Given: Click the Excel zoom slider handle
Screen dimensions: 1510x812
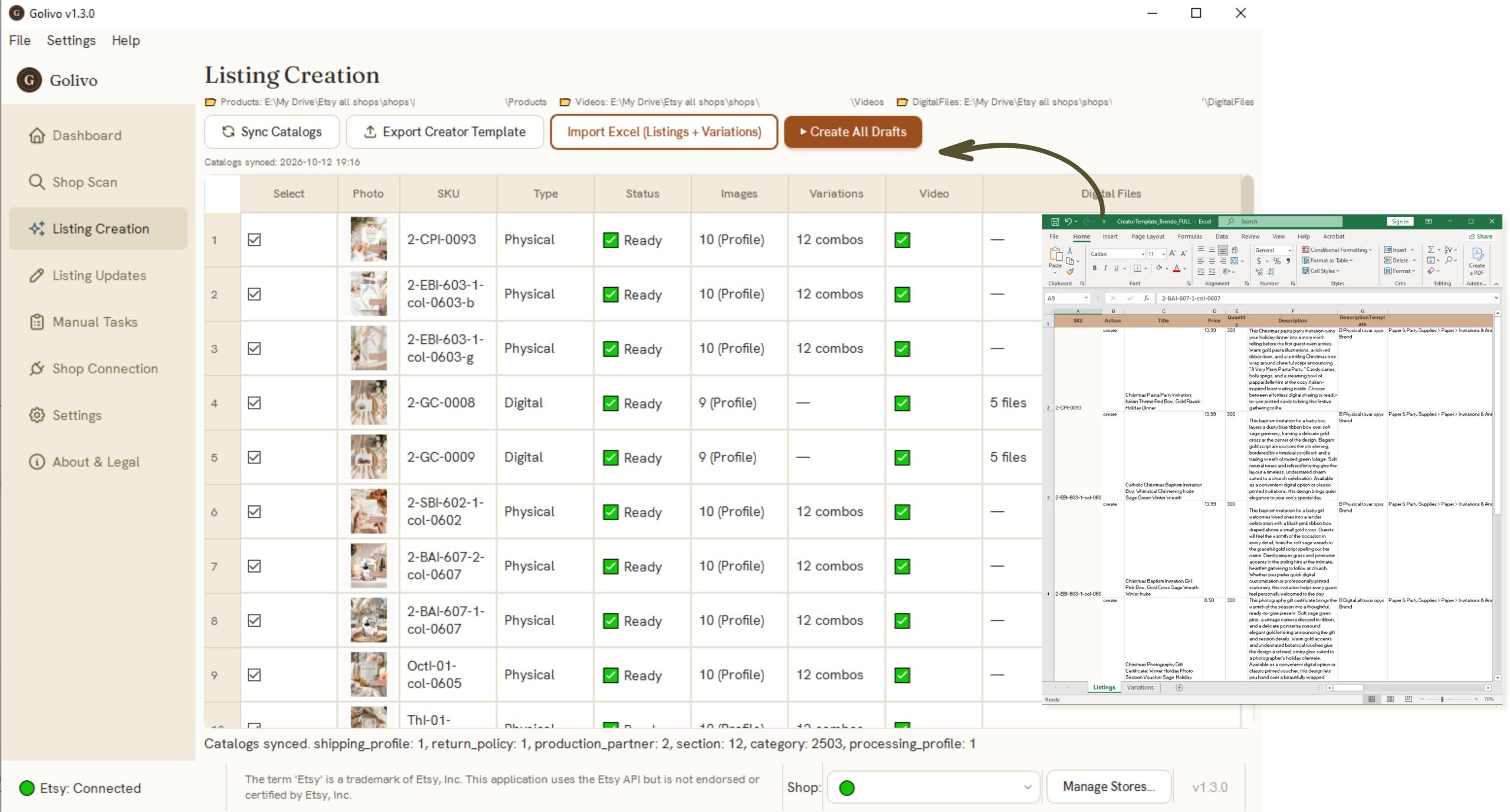Looking at the screenshot, I should click(1442, 699).
